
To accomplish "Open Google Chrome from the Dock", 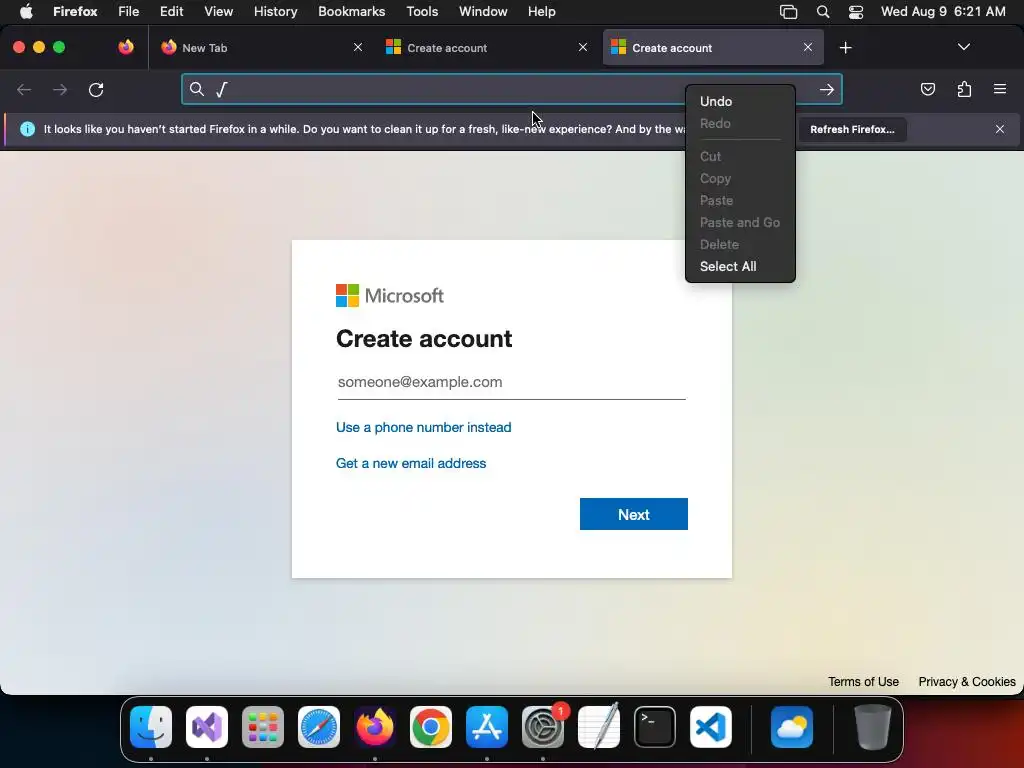I will click(x=431, y=727).
